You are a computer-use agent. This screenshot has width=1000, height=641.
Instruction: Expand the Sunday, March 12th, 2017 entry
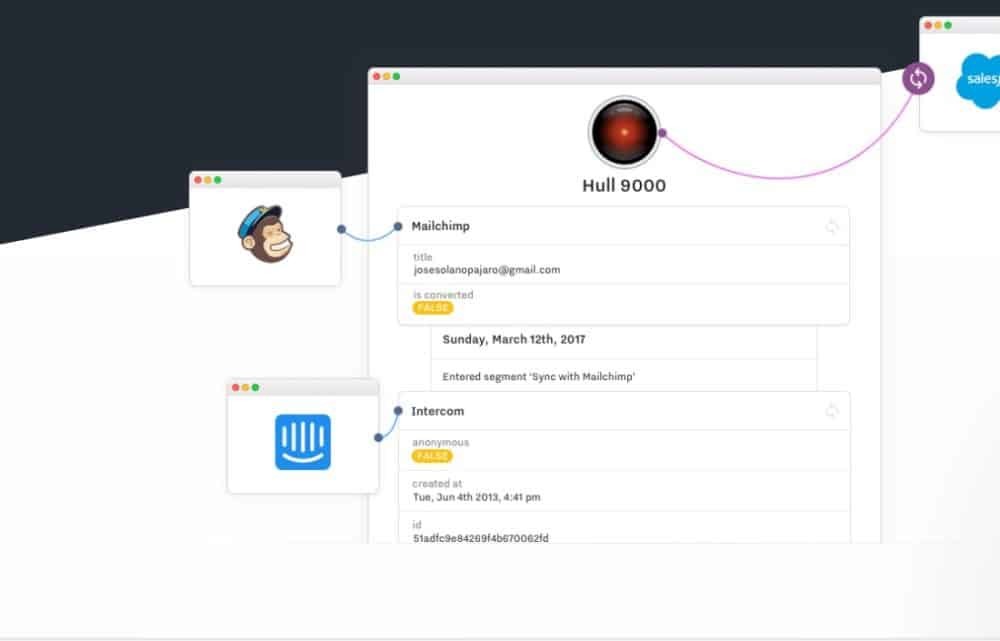(x=514, y=340)
